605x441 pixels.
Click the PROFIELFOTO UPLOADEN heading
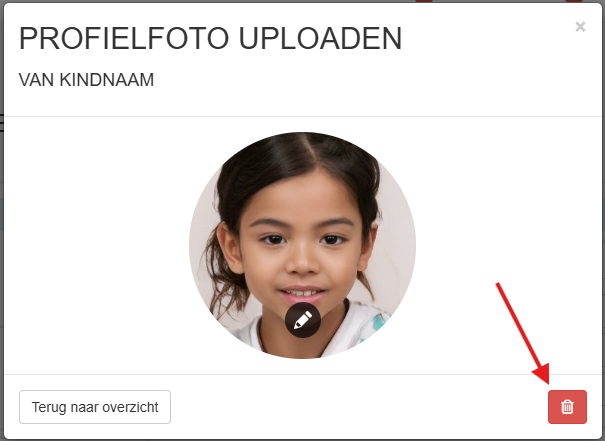click(210, 39)
